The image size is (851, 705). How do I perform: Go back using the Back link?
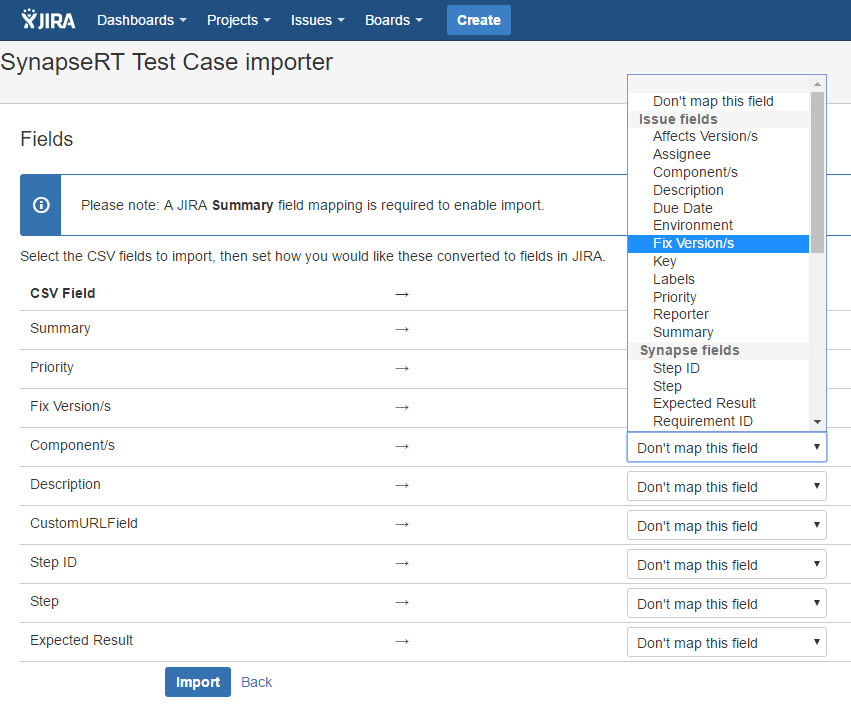click(x=256, y=682)
